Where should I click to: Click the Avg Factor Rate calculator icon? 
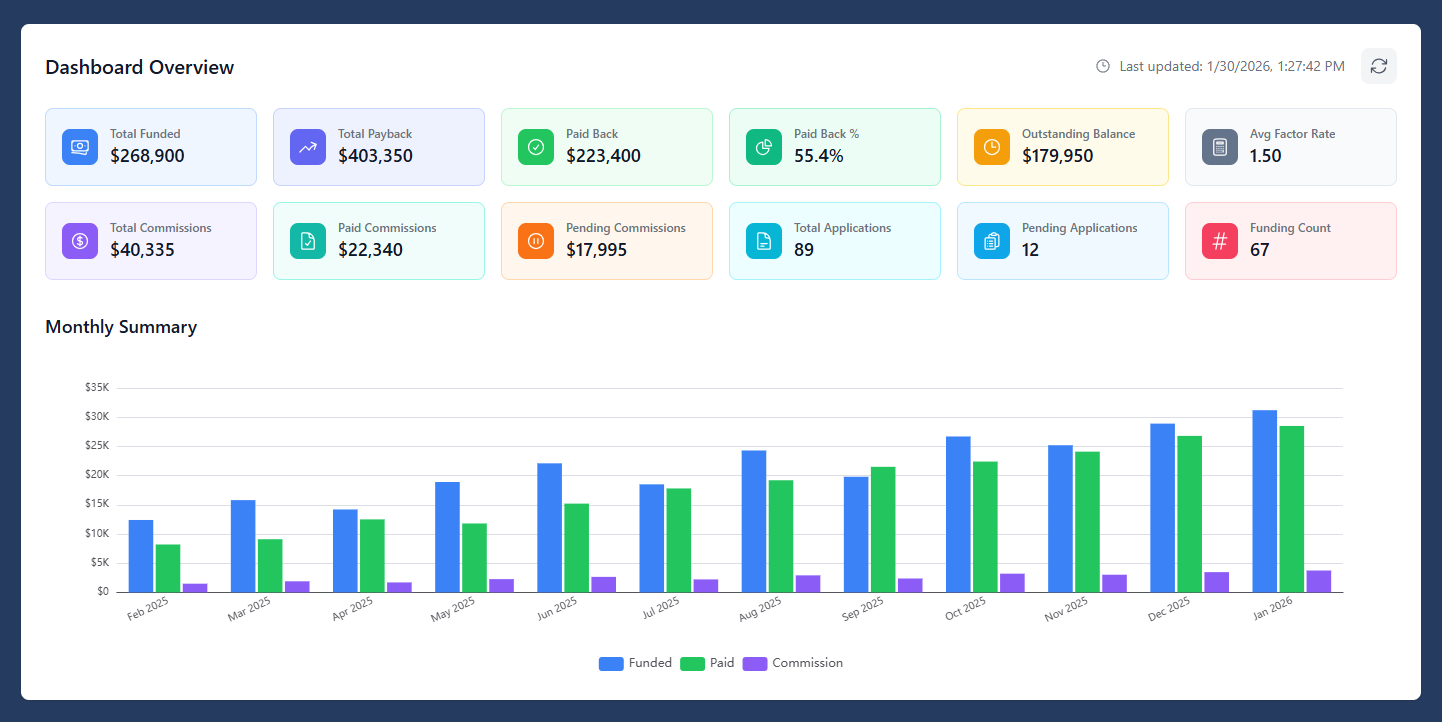[x=1219, y=146]
